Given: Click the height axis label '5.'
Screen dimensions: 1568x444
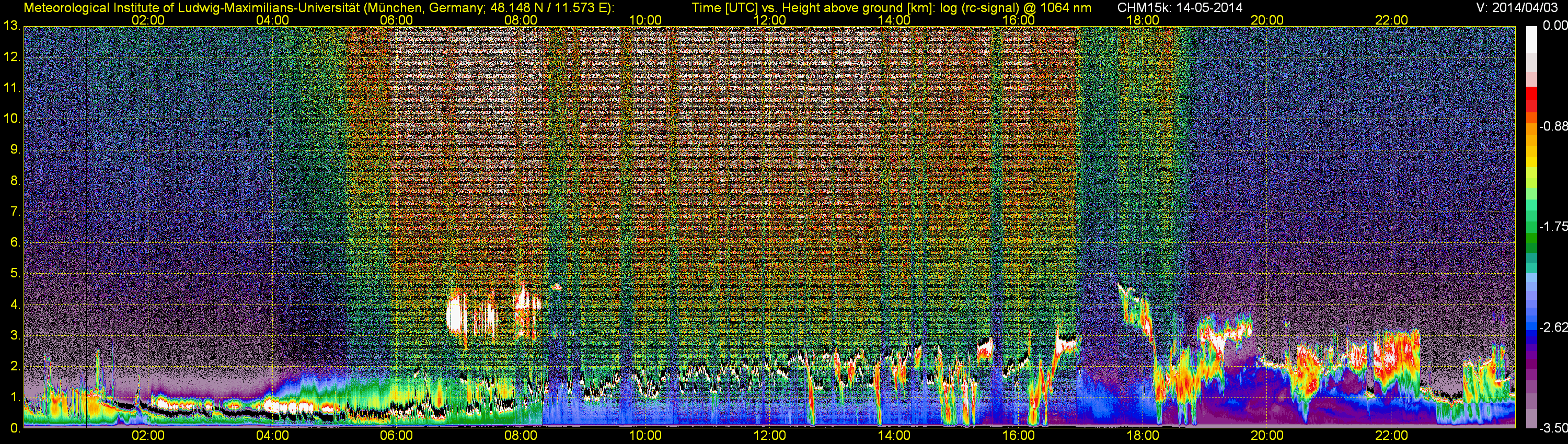Looking at the screenshot, I should click(15, 274).
